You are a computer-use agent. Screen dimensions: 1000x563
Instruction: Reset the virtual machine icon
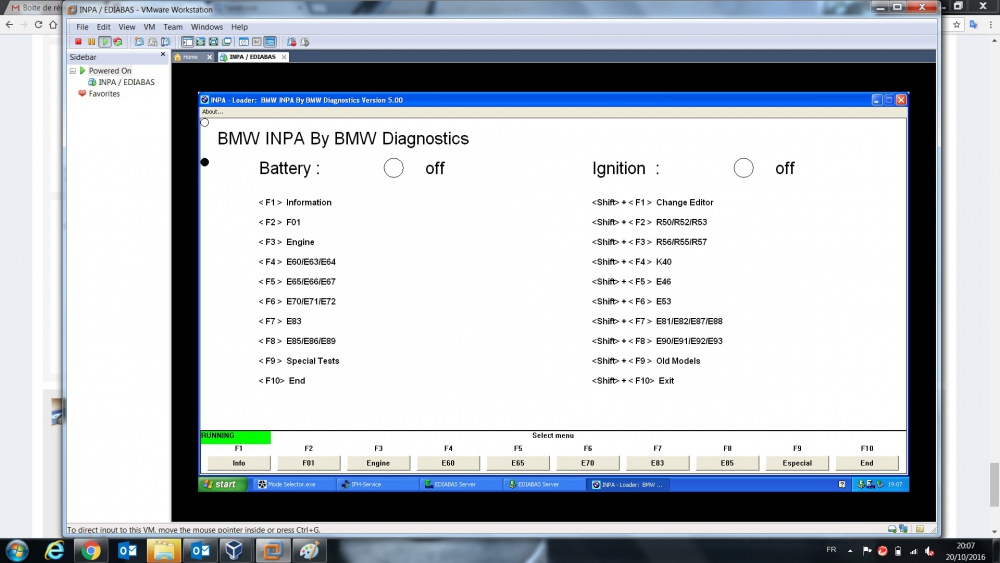coord(117,41)
